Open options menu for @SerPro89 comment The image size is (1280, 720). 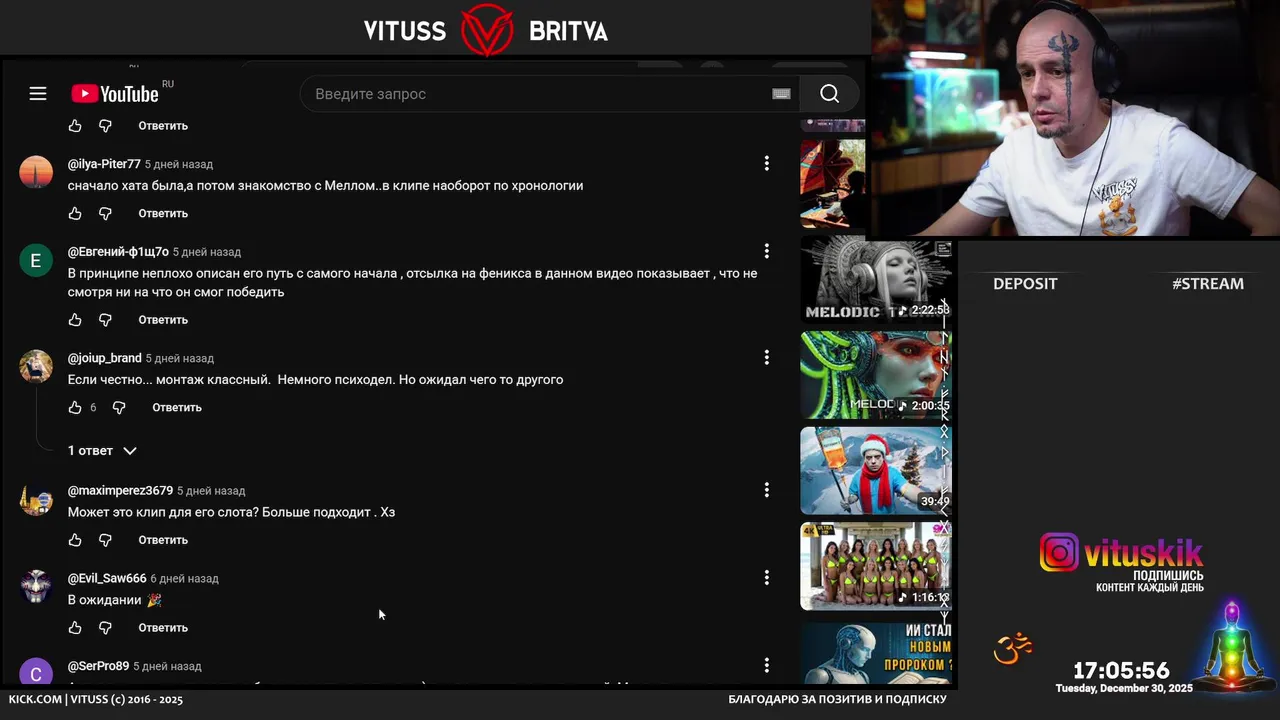[x=767, y=666]
